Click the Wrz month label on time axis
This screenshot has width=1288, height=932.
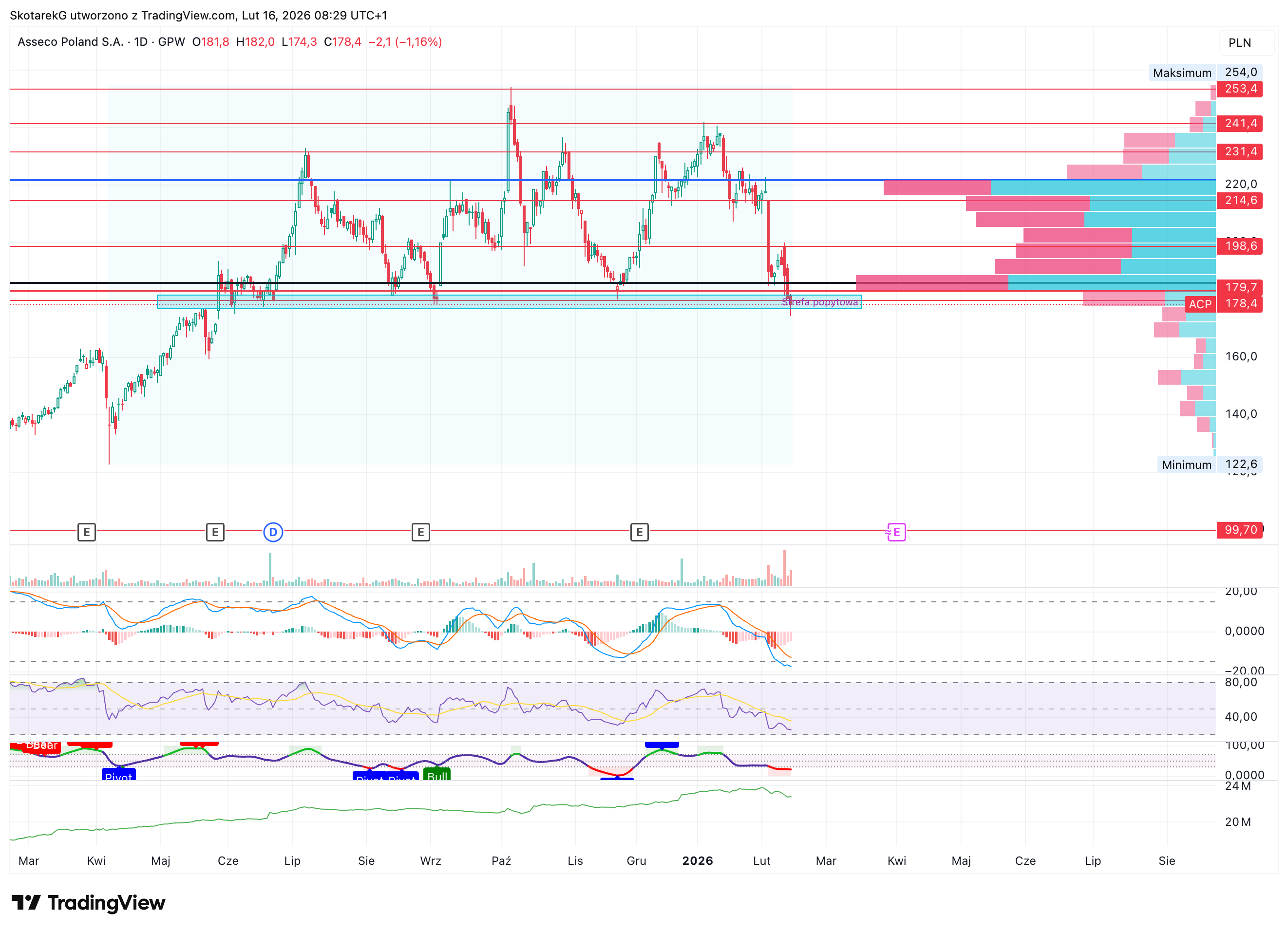[x=431, y=860]
